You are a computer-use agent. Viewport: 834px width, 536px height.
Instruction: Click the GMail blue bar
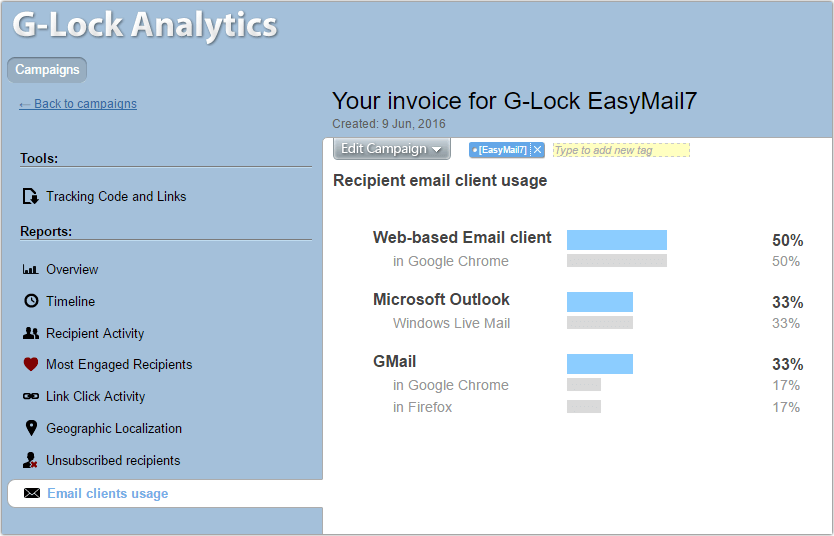(599, 364)
